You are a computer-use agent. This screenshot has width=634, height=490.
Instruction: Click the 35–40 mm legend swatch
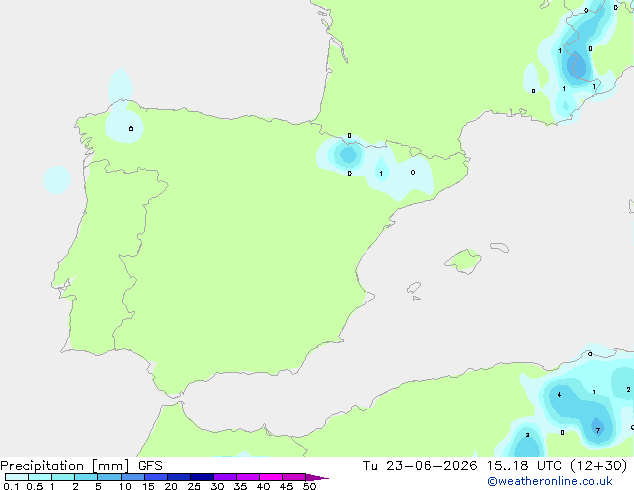coord(248,477)
